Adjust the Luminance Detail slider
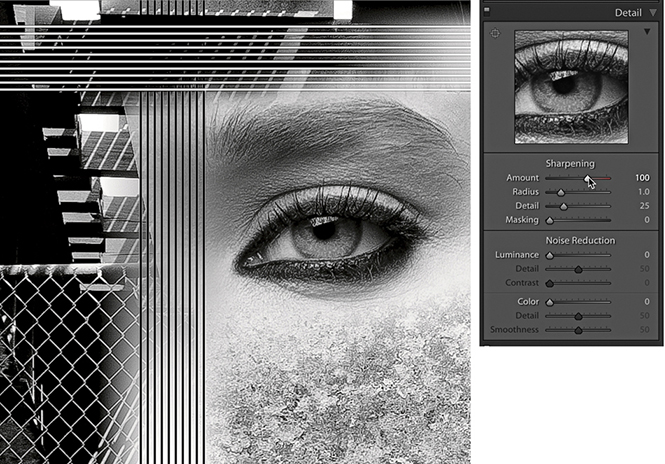The image size is (665, 464). [578, 269]
